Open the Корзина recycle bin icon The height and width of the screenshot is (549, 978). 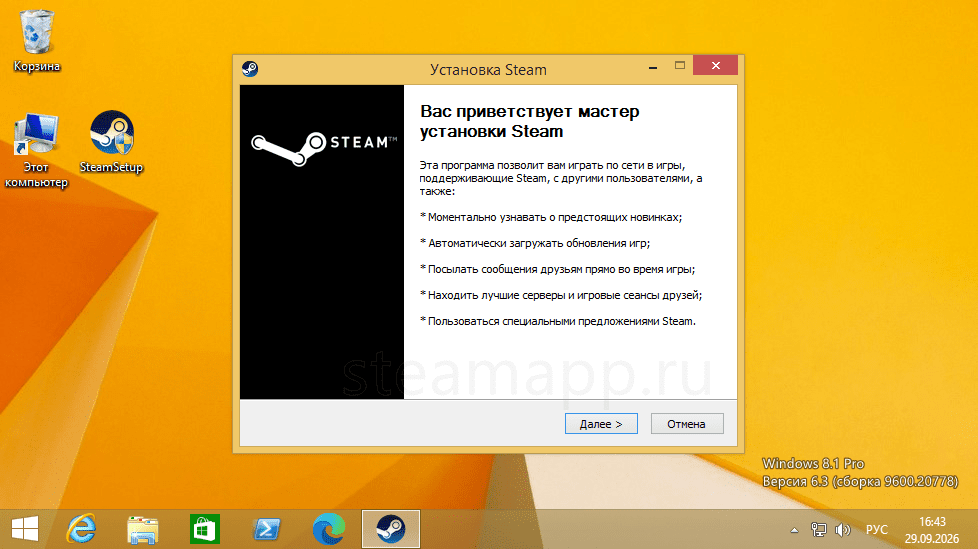(37, 41)
